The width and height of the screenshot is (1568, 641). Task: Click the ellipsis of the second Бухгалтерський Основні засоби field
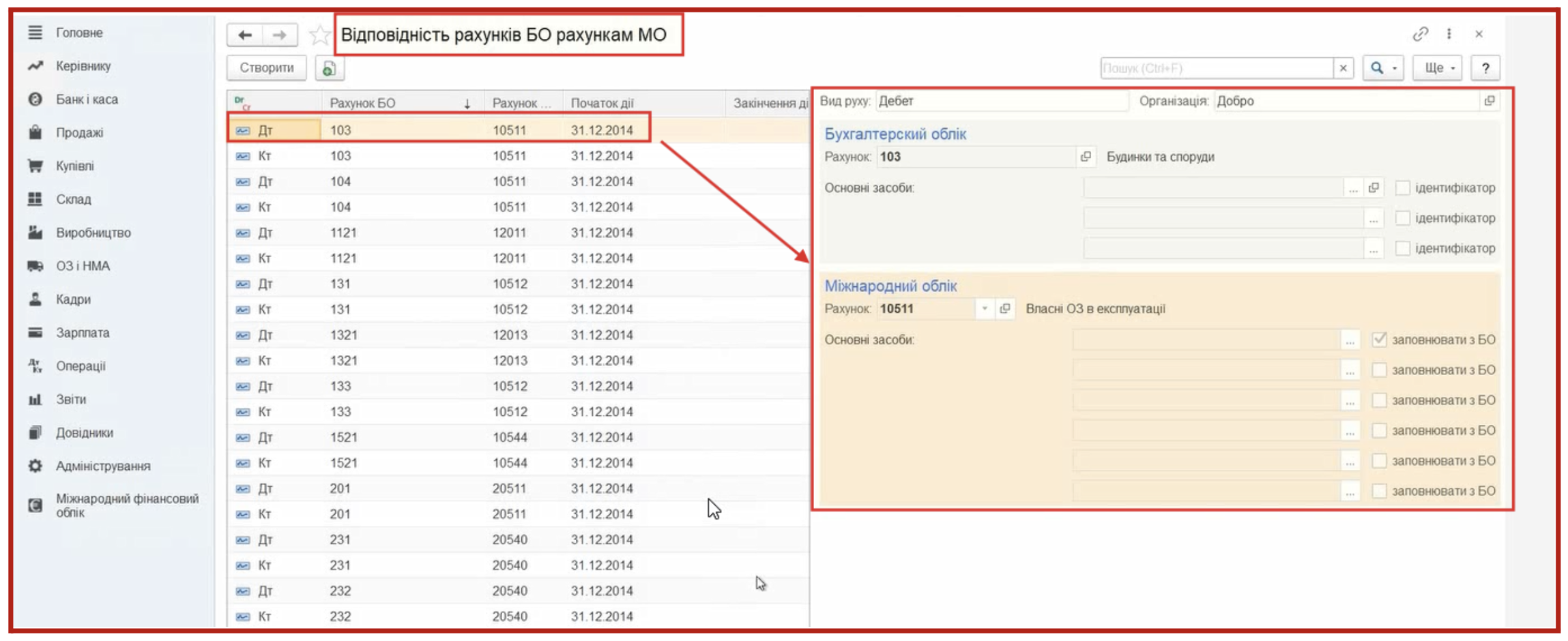(x=1374, y=218)
